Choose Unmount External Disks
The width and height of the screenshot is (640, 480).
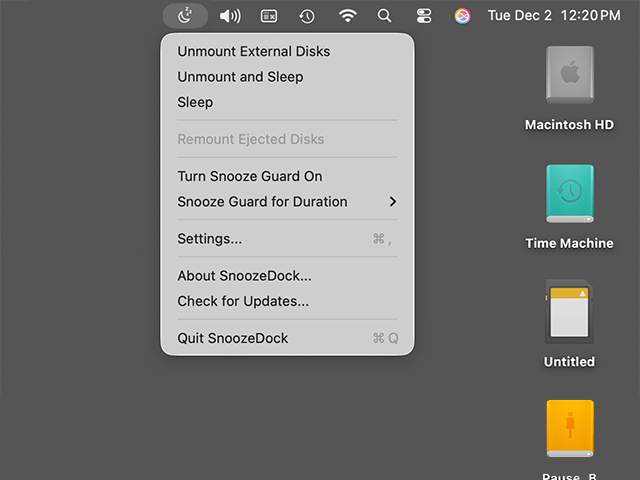[x=287, y=51]
